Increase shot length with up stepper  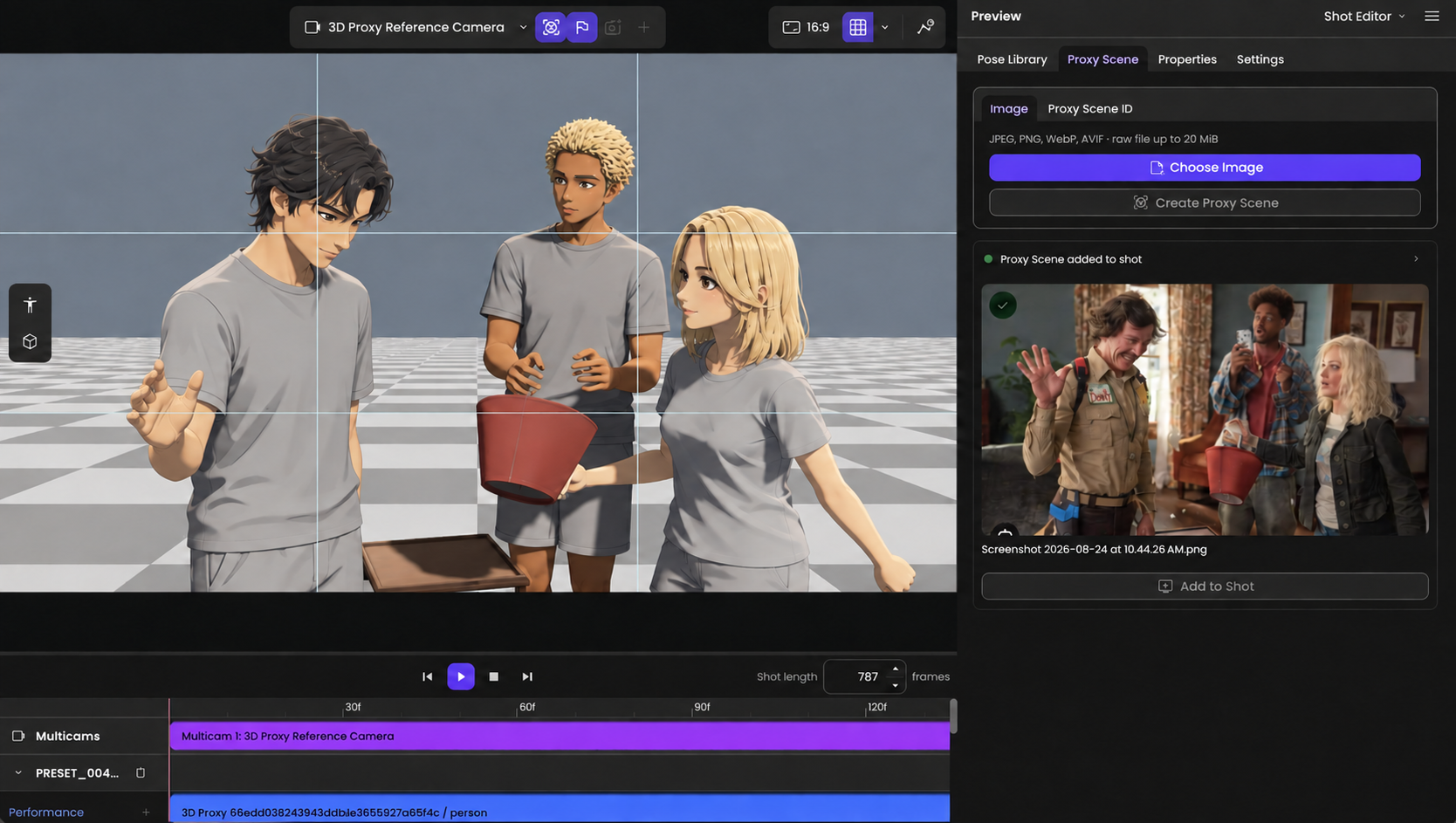pyautogui.click(x=896, y=669)
